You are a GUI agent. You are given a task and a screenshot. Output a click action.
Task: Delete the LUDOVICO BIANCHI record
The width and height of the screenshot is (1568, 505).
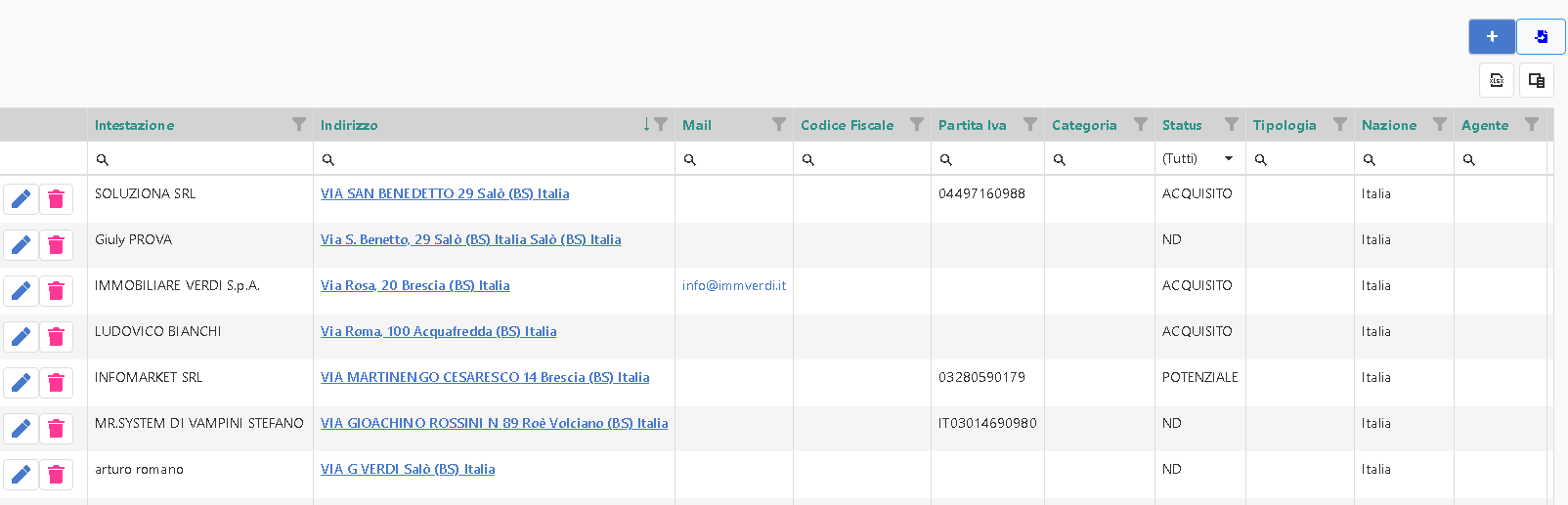coord(57,337)
